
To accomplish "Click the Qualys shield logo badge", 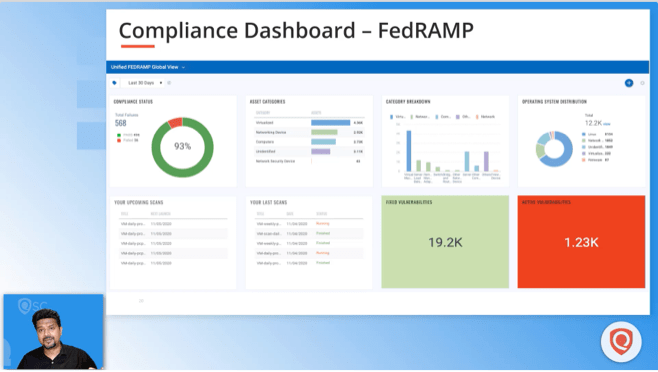I will (621, 342).
